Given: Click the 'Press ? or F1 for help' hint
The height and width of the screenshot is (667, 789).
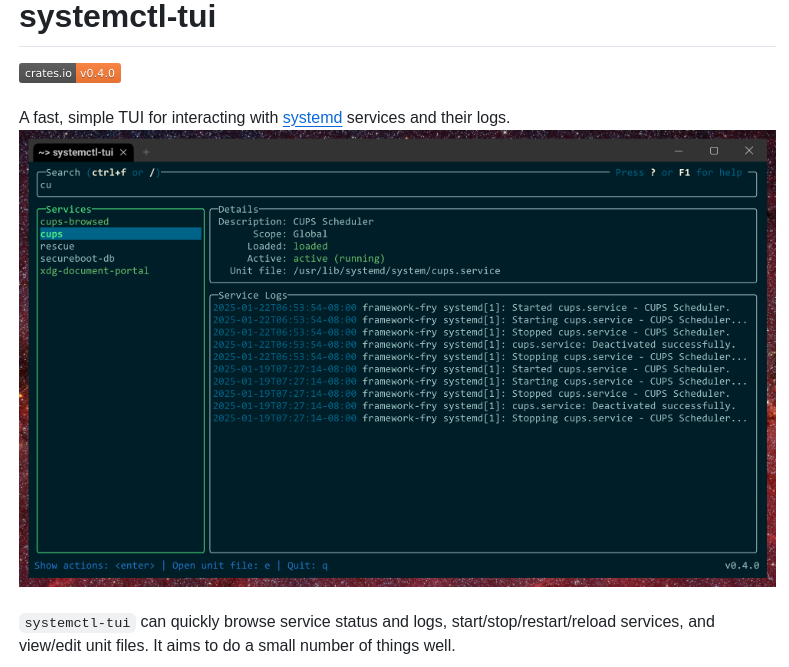Looking at the screenshot, I should [679, 173].
